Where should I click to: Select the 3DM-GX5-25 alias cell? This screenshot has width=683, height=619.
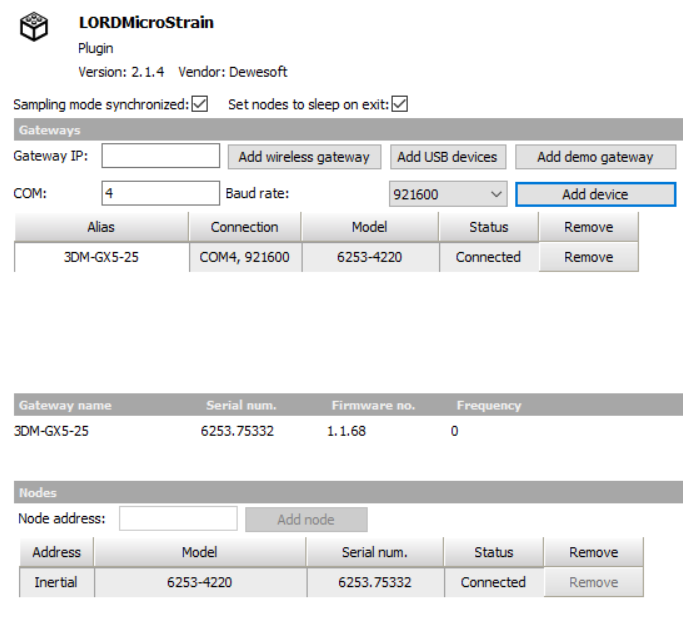pyautogui.click(x=101, y=257)
